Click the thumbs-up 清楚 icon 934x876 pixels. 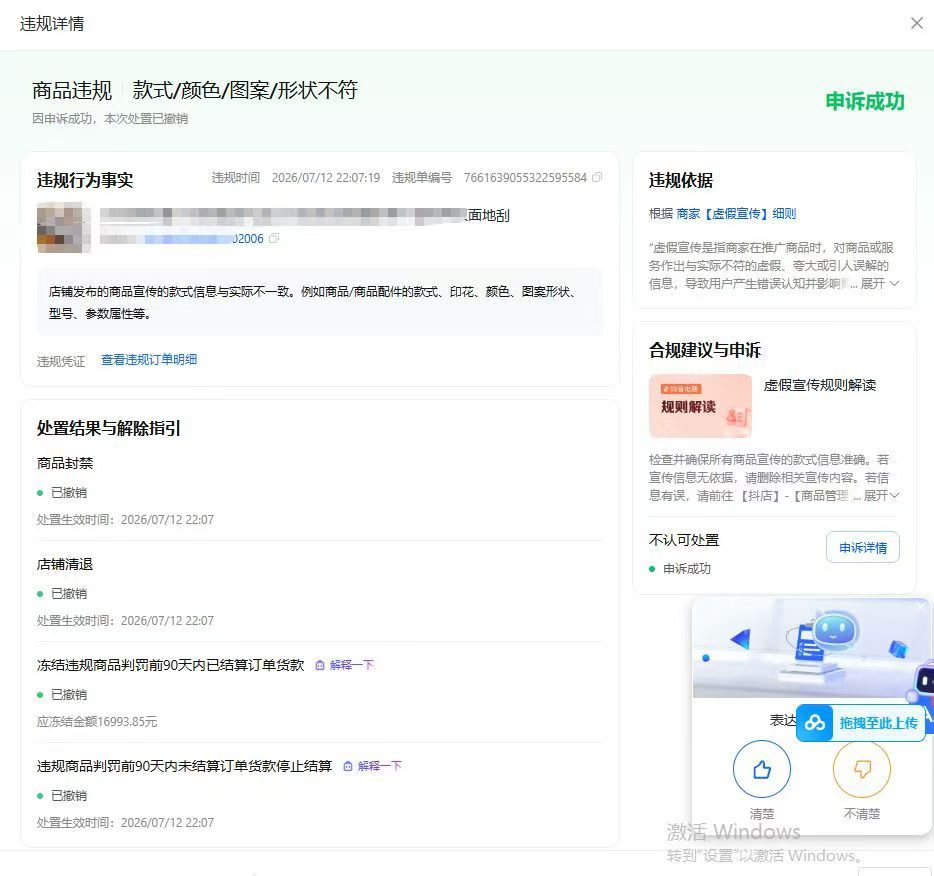coord(762,769)
